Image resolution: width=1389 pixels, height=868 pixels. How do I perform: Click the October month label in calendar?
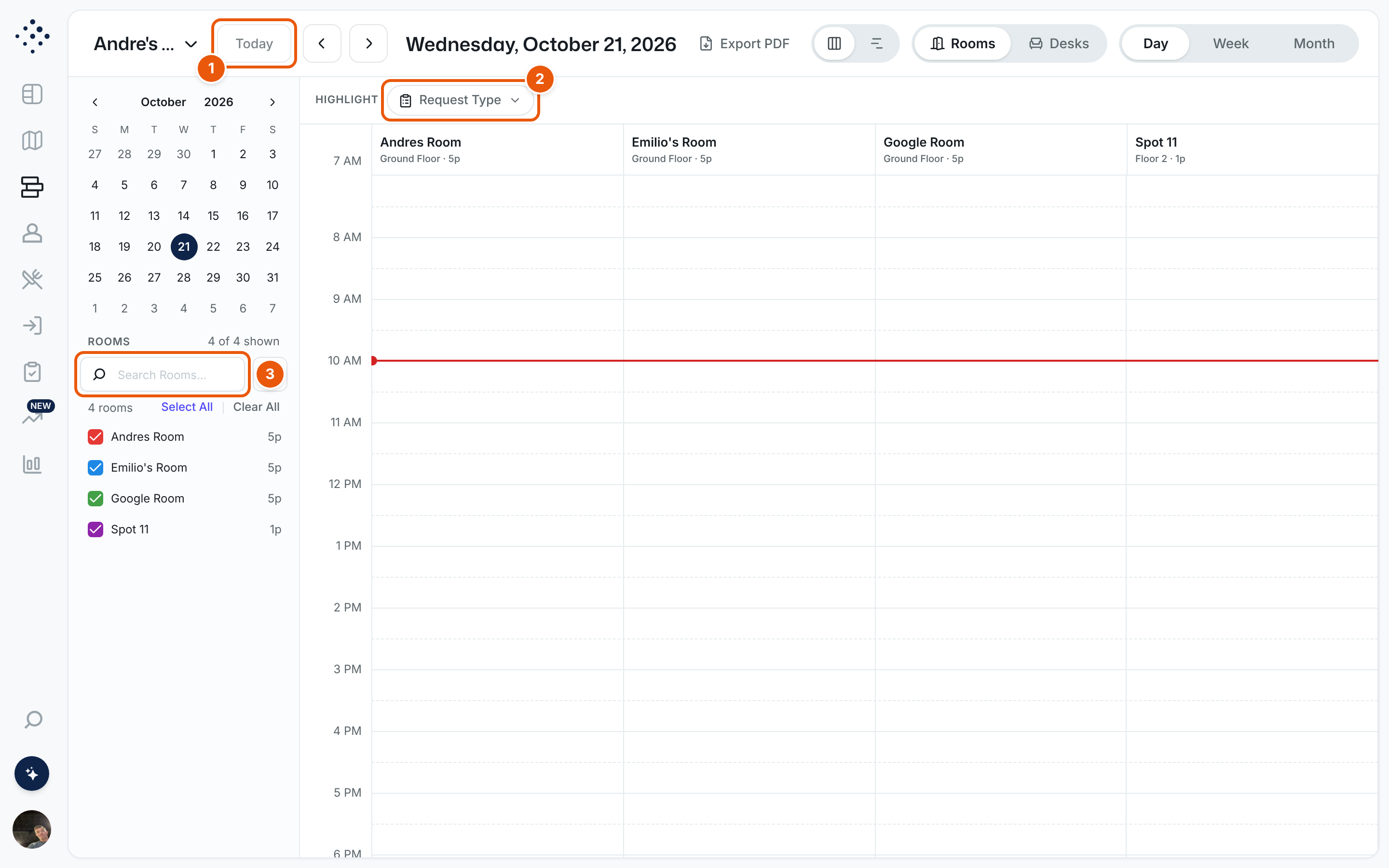[163, 102]
